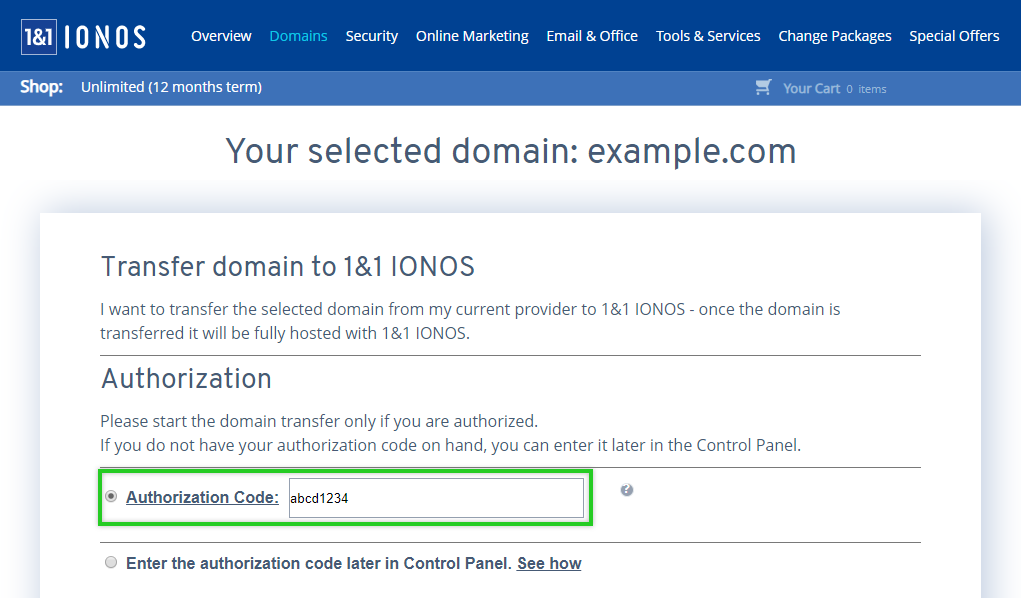Select Tools & Services in the navigation
The height and width of the screenshot is (598, 1021).
pyautogui.click(x=708, y=36)
